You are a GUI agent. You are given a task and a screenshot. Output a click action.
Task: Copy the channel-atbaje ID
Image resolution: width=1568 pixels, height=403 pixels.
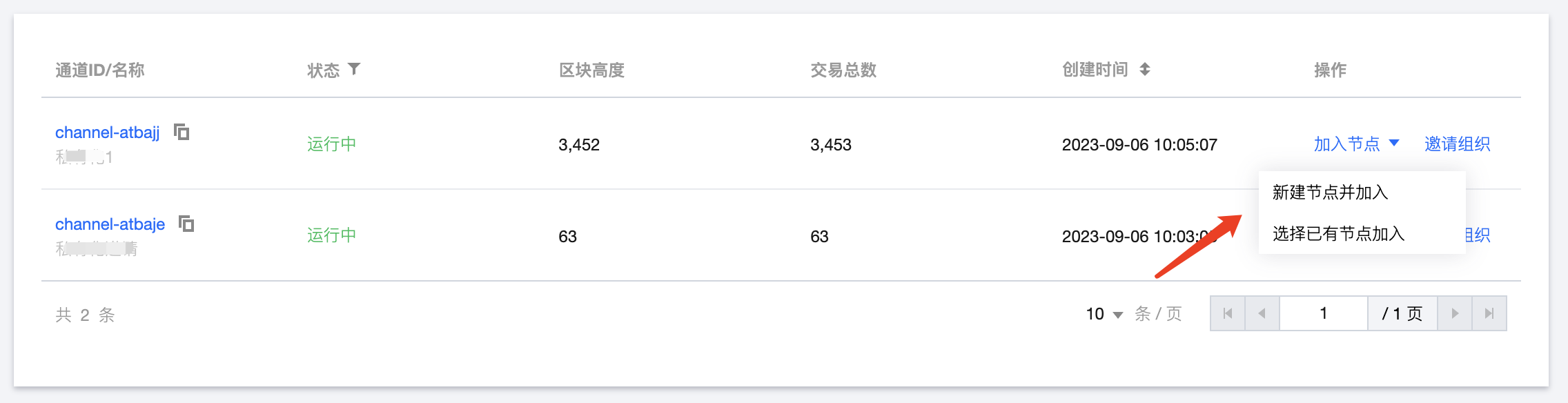[x=186, y=224]
